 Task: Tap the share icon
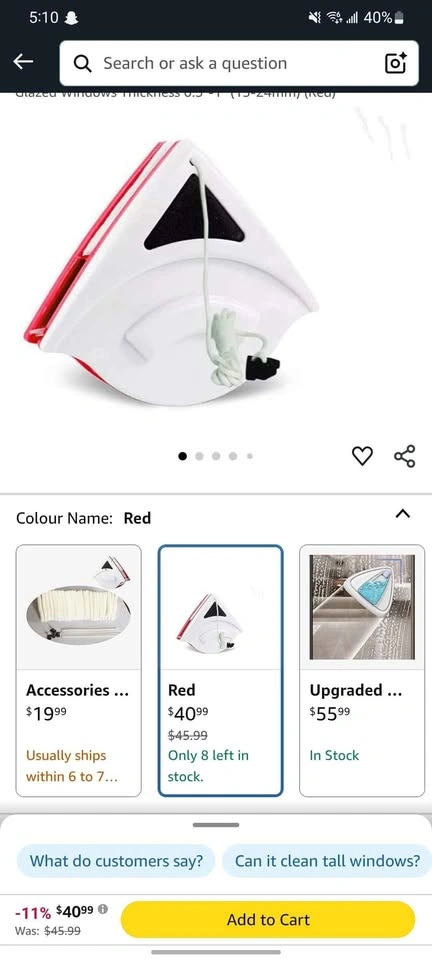404,456
